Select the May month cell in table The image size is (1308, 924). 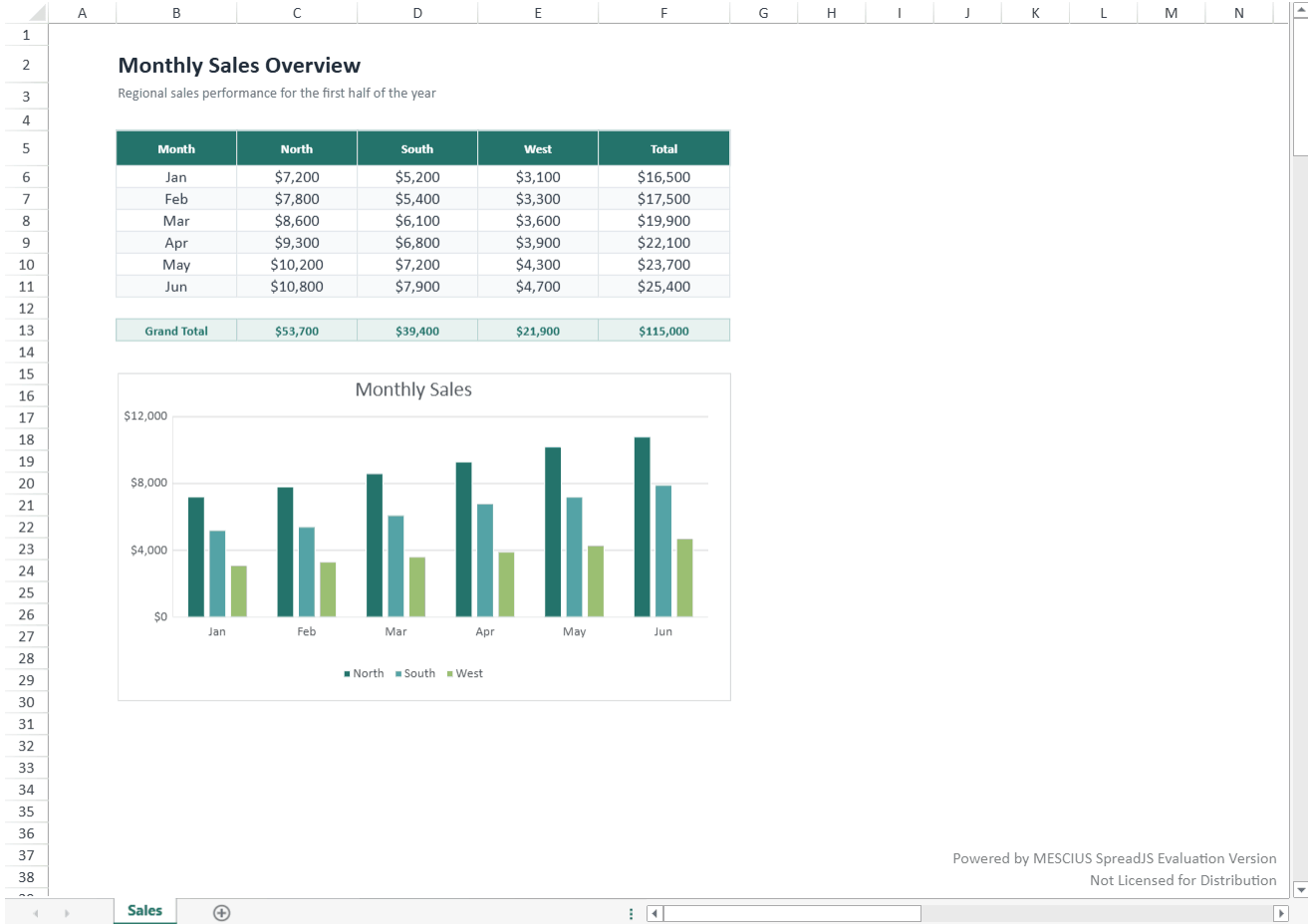(x=176, y=265)
